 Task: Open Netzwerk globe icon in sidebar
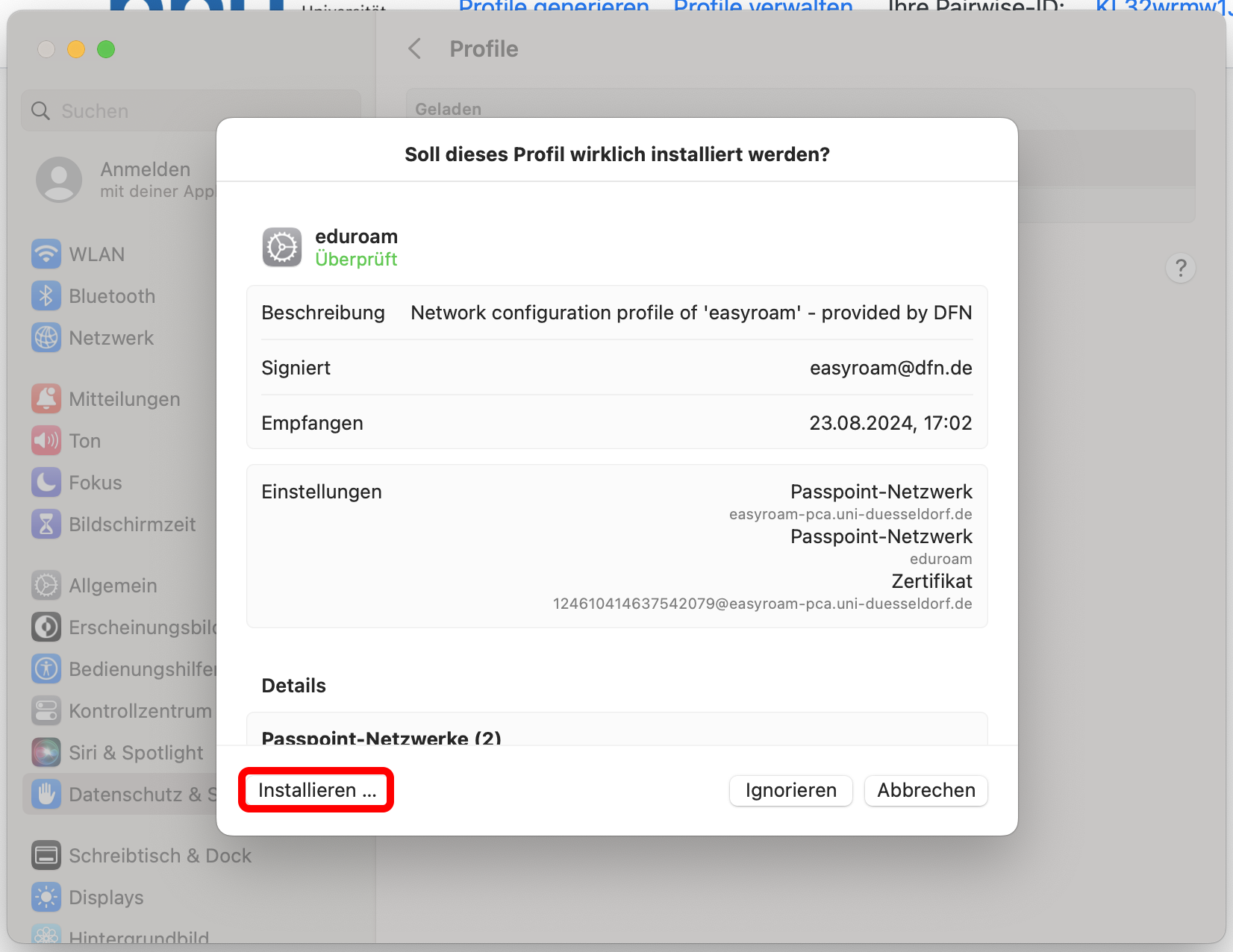[46, 338]
